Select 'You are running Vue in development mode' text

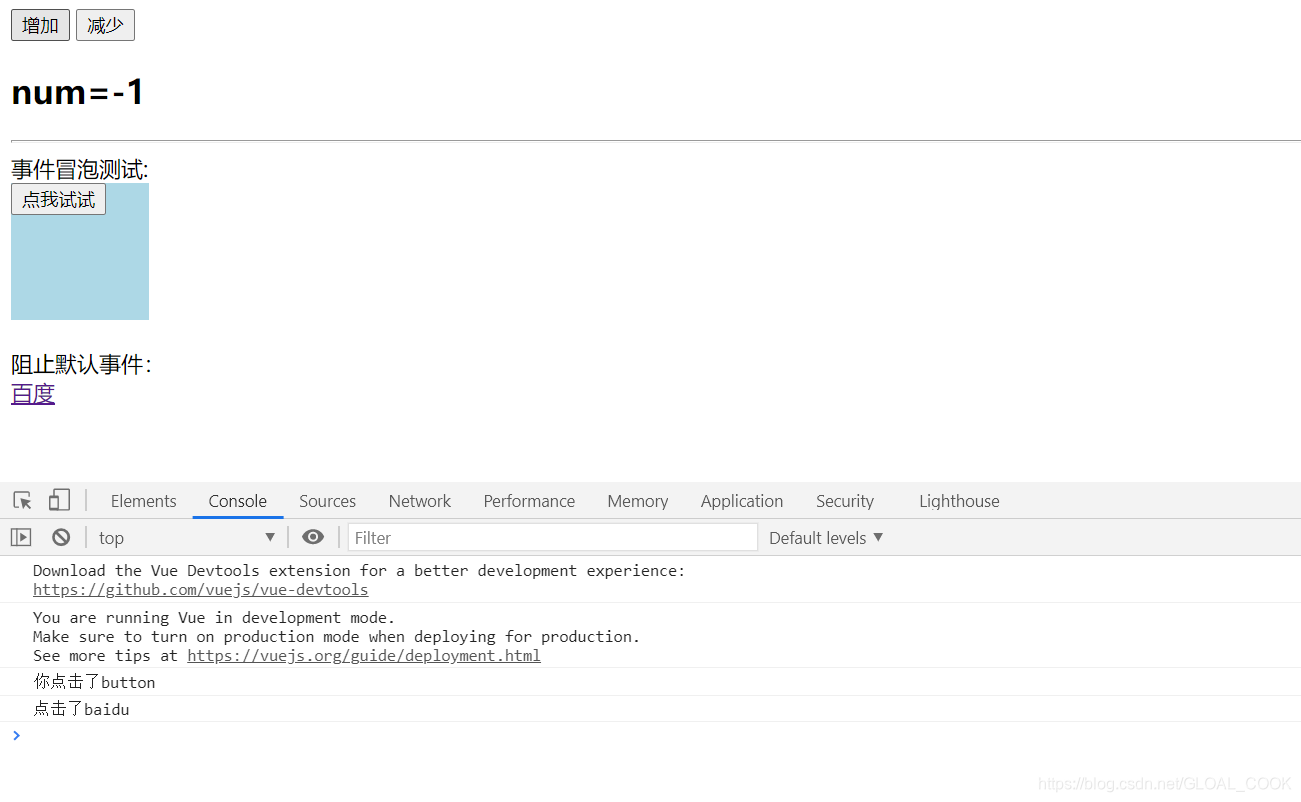pyautogui.click(x=214, y=618)
